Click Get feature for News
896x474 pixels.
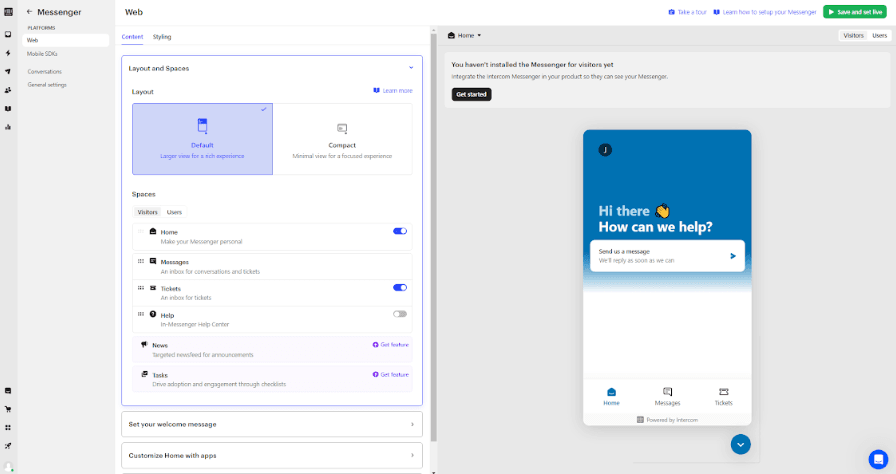[x=391, y=344]
